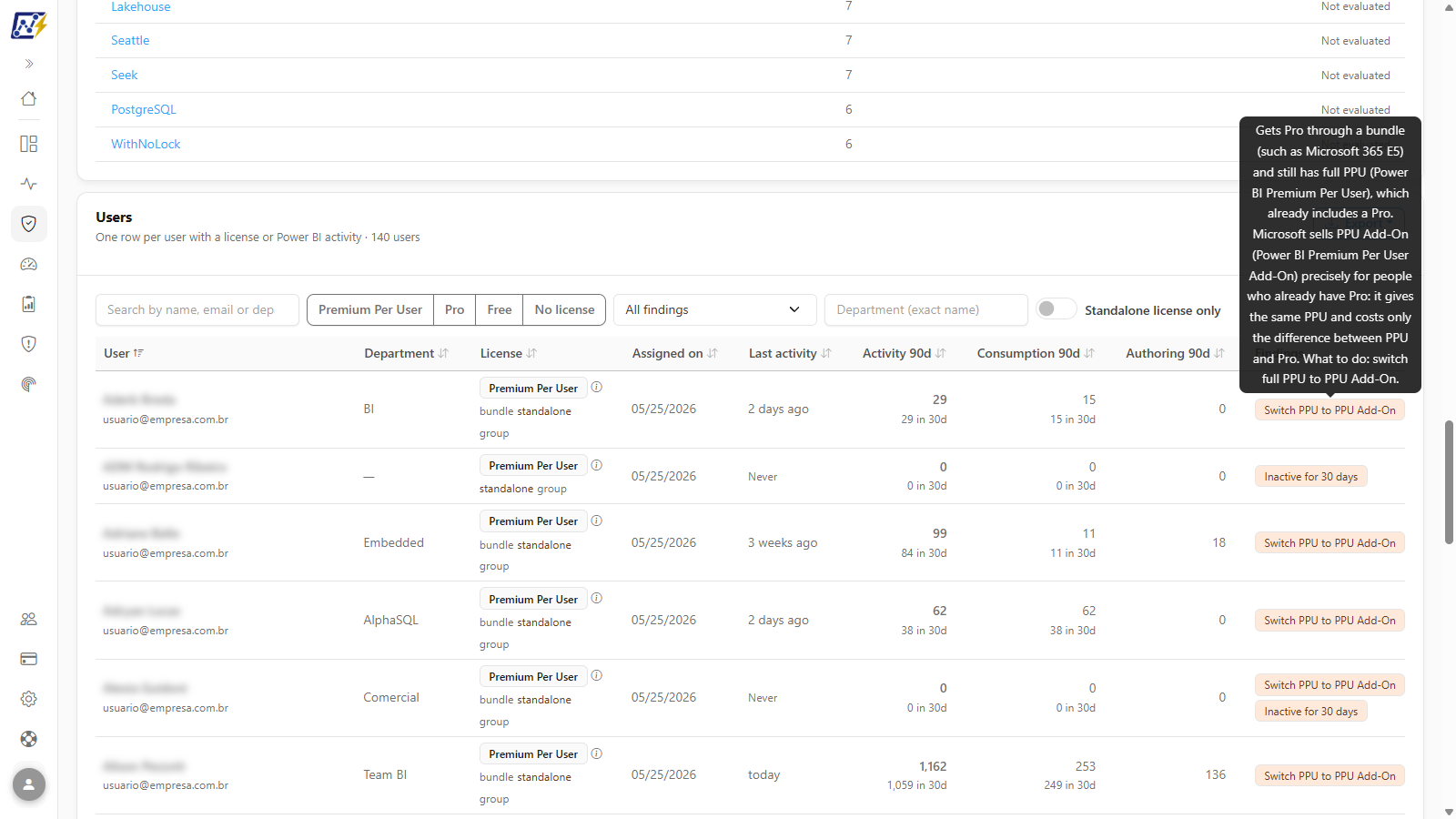Open the users group icon in sidebar
This screenshot has width=1456, height=819.
point(29,619)
